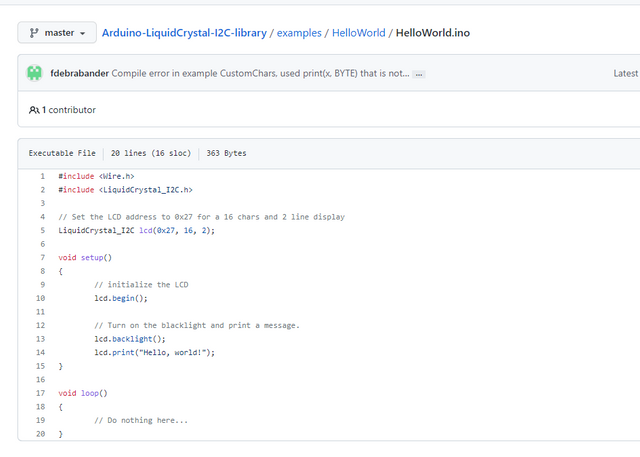640x457 pixels.
Task: Select line number 5
Action: point(42,231)
